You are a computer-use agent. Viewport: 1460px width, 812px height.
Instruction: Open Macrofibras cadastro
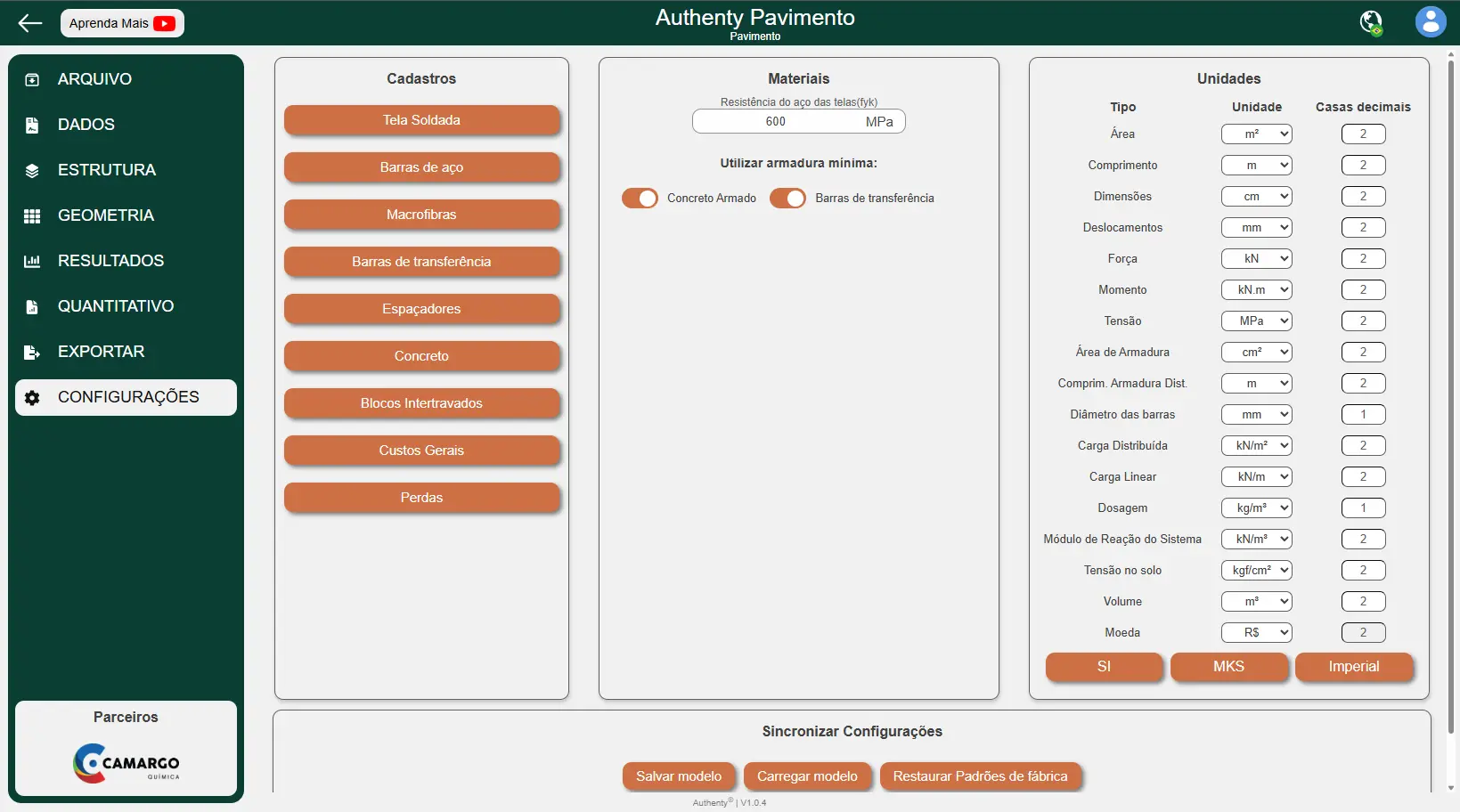click(421, 215)
